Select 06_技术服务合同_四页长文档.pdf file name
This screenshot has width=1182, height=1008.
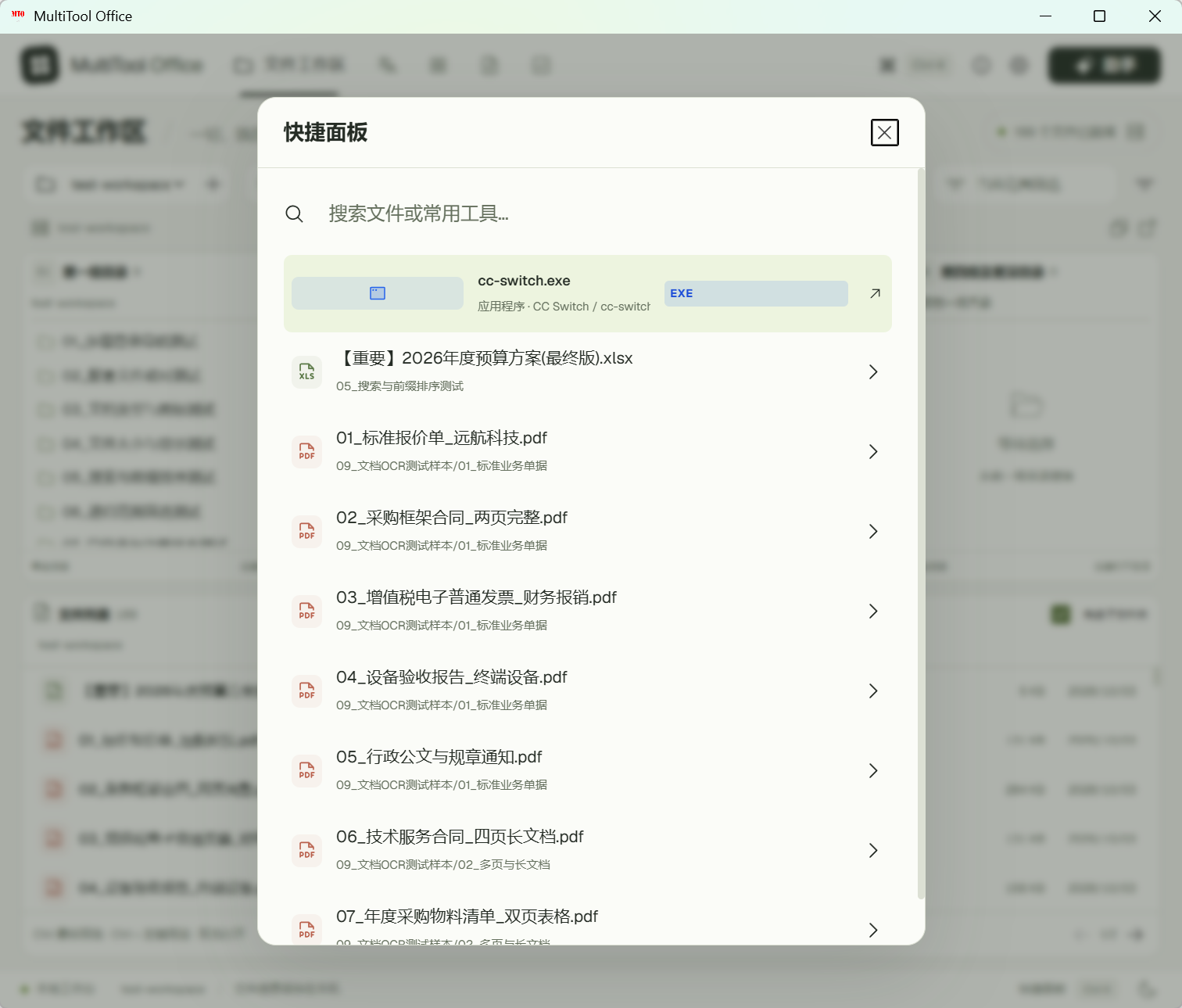coord(460,837)
